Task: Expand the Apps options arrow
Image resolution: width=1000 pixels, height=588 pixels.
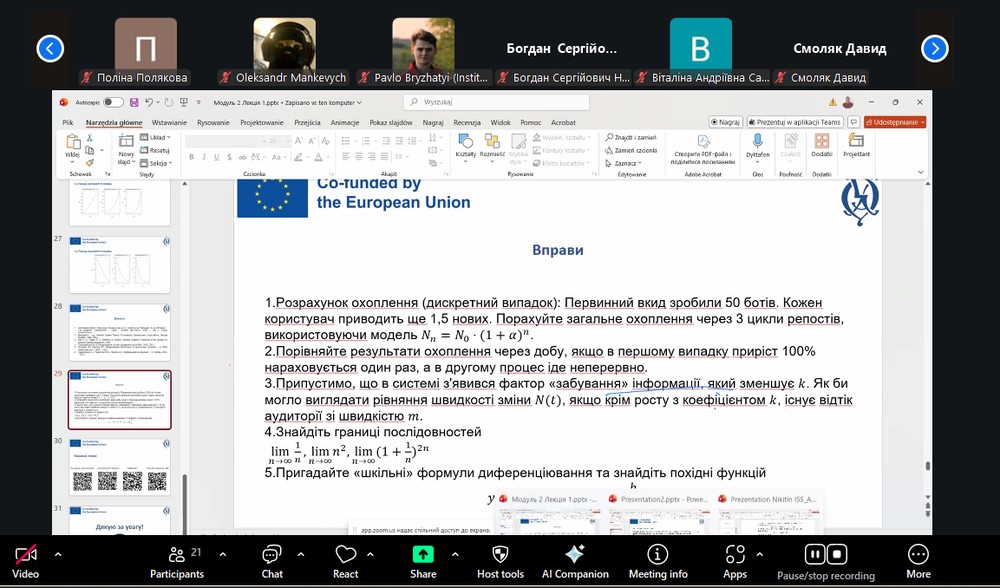Action: pos(768,553)
